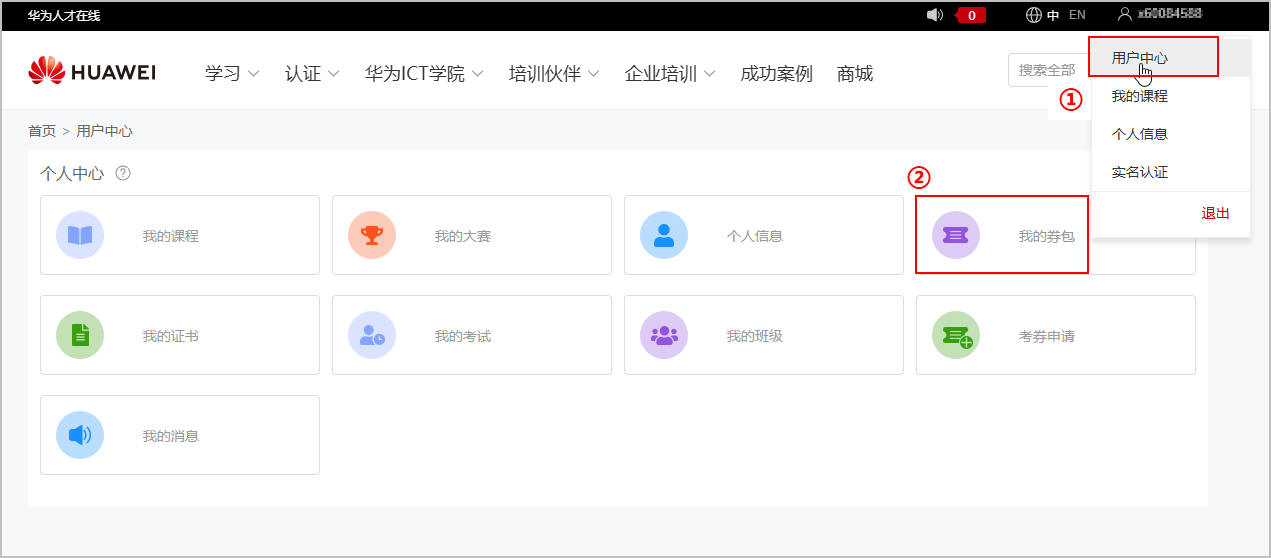The image size is (1271, 558).
Task: Open the 我的消息 card label
Action: pyautogui.click(x=170, y=436)
